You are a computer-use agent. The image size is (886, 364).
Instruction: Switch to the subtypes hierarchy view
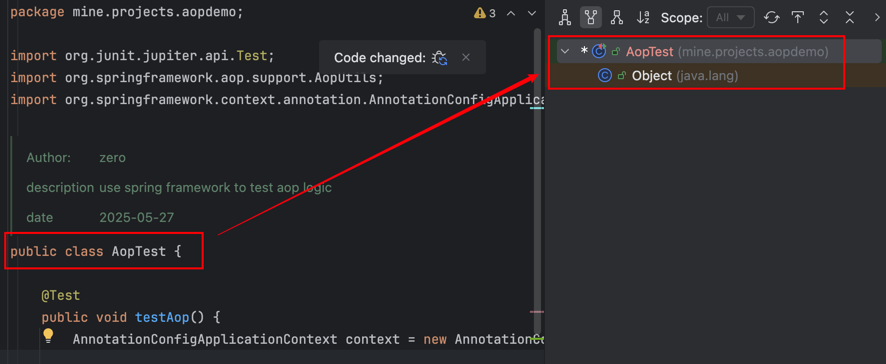617,18
